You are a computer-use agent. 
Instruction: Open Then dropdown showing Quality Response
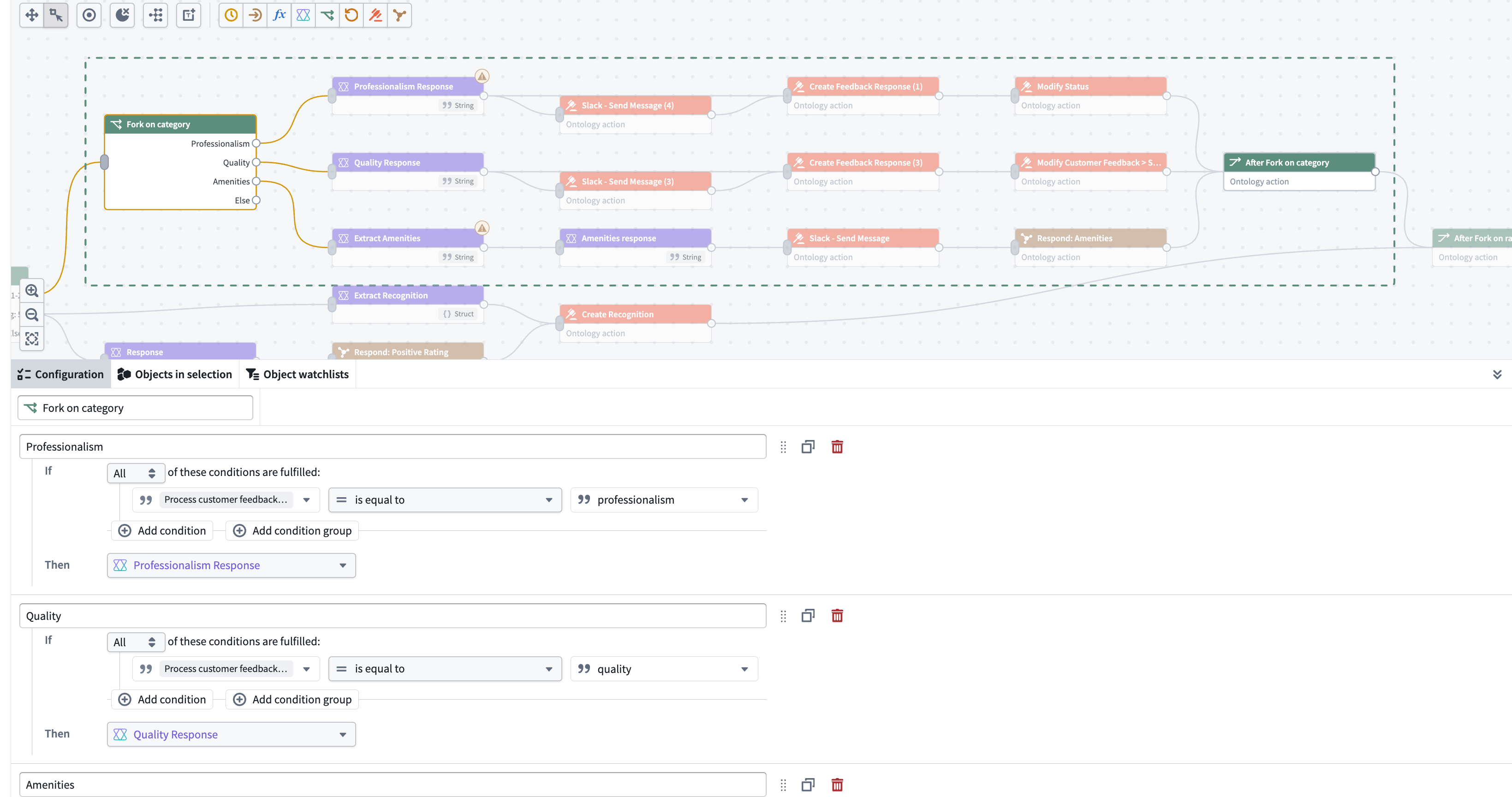[x=231, y=734]
